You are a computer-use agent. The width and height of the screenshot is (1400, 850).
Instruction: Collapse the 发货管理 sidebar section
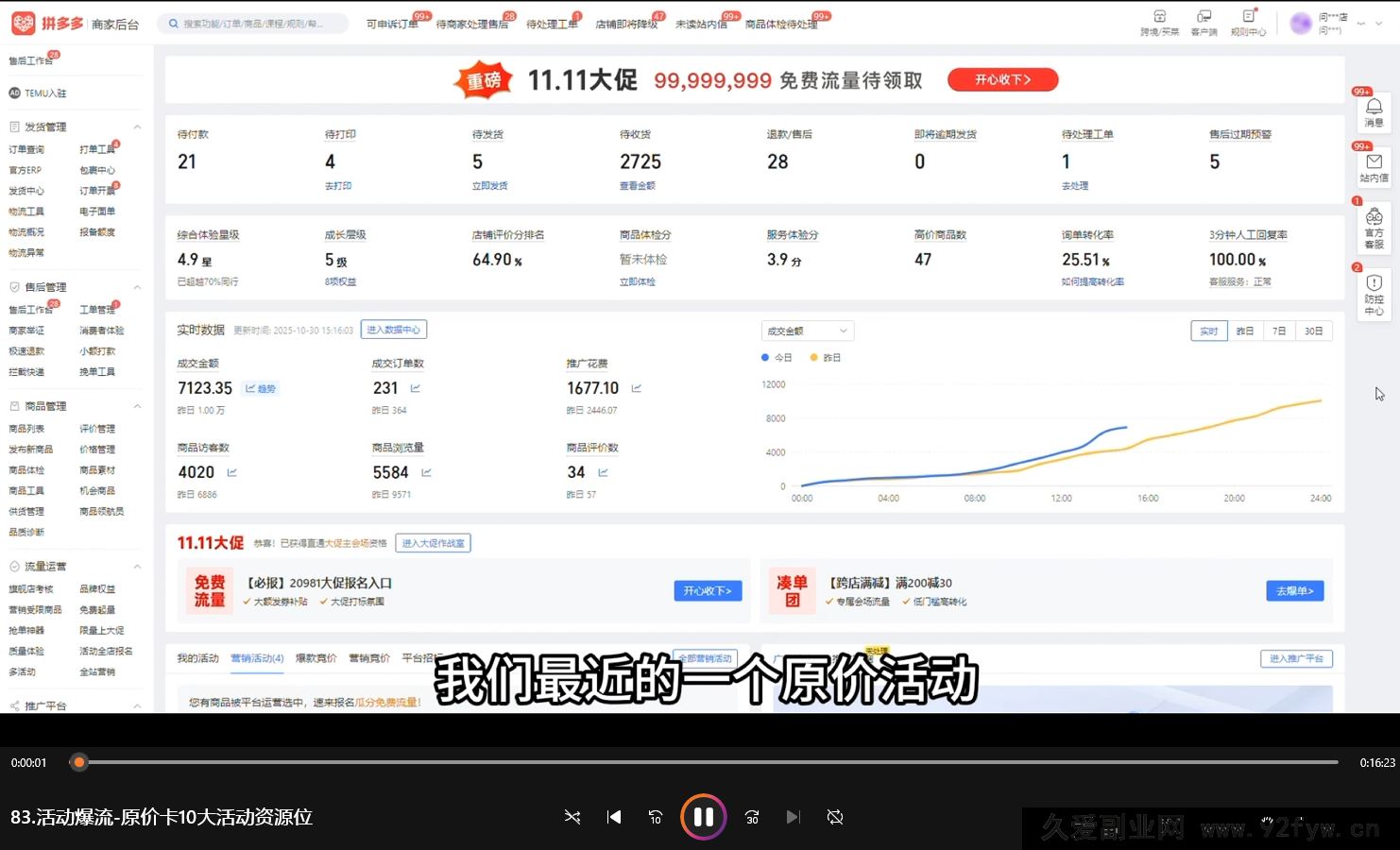[135, 126]
